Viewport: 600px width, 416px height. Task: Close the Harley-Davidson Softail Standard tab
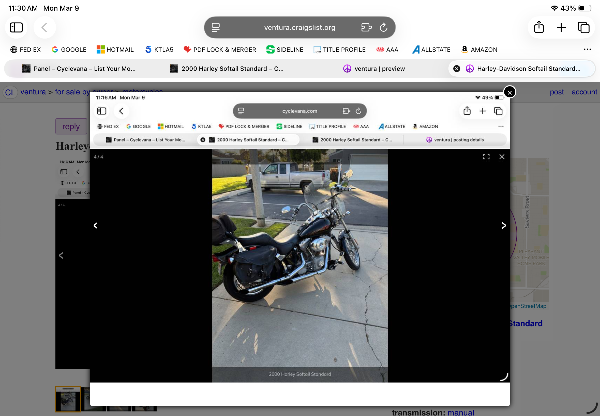[x=457, y=69]
